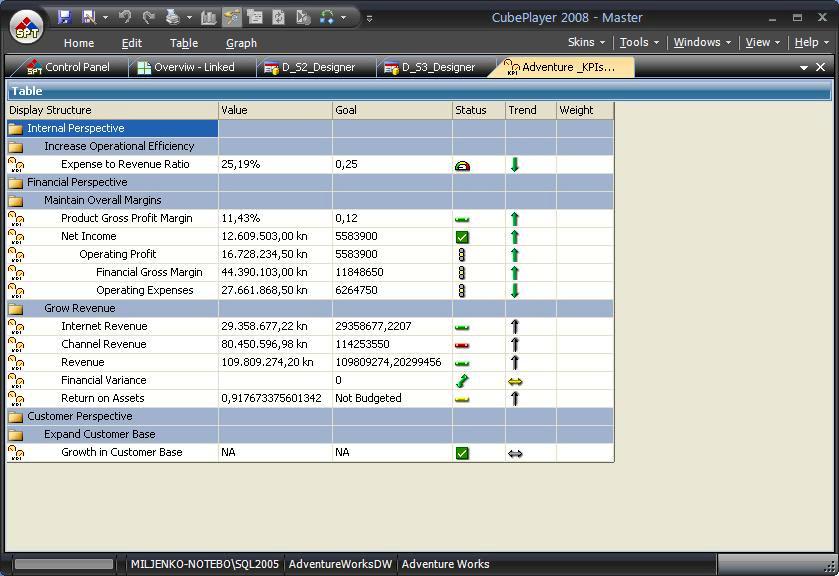Click the bar chart toolbar icon
Screen dimensions: 839x576
point(208,17)
